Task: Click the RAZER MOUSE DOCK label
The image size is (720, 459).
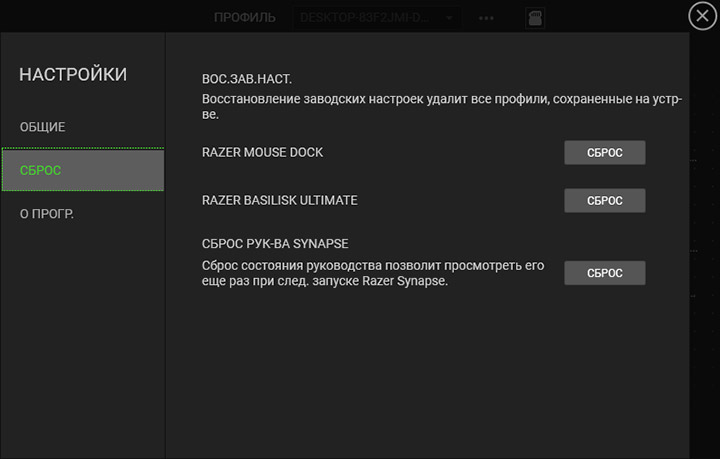Action: [262, 152]
